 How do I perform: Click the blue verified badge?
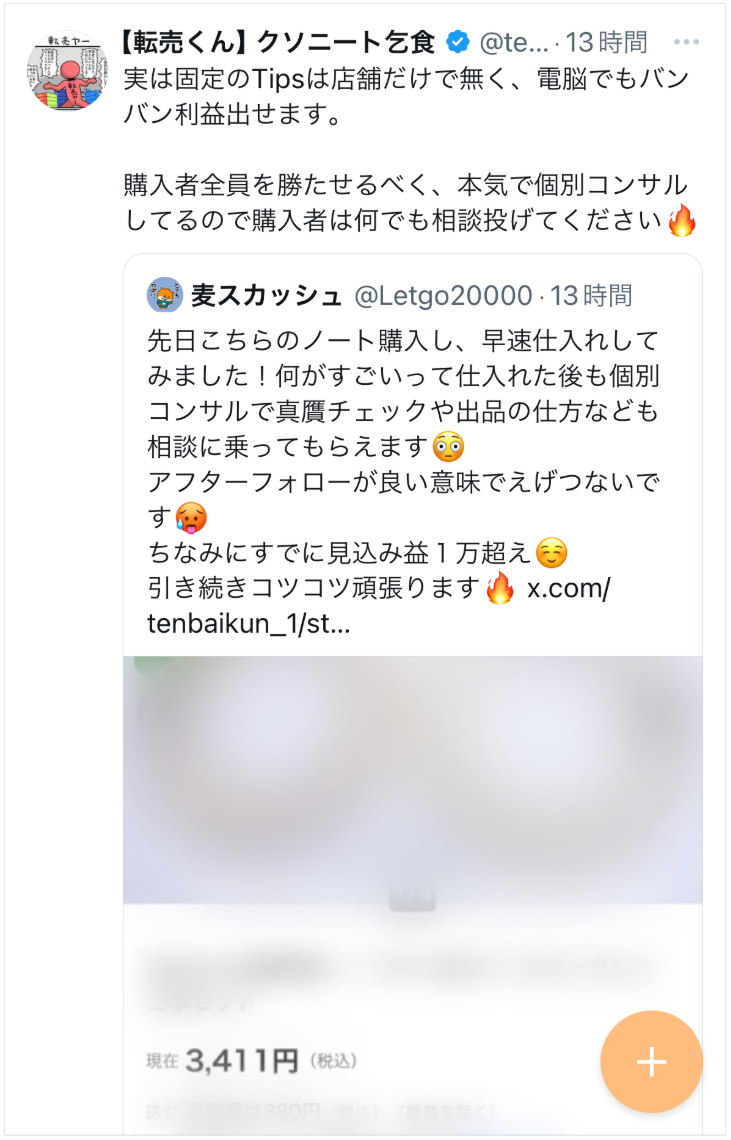pos(458,43)
